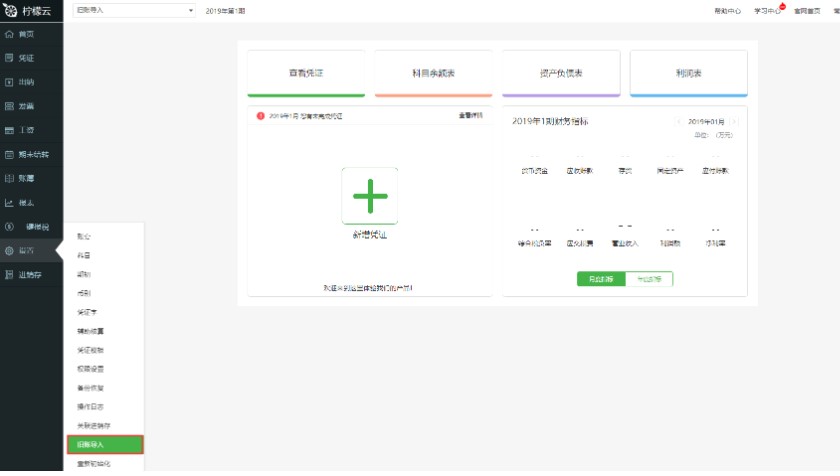Open 凭证字 in the settings submenu
Viewport: 840px width, 476px height.
point(87,312)
